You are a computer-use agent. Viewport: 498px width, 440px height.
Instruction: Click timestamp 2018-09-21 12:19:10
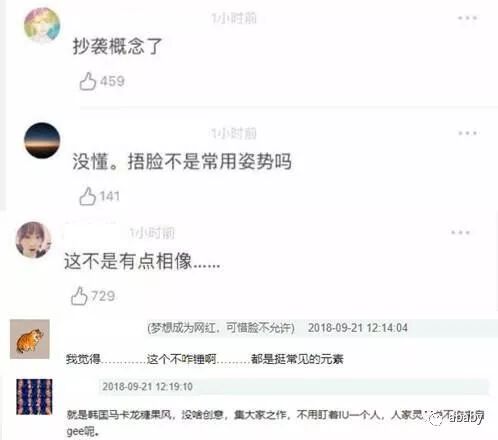click(x=147, y=387)
